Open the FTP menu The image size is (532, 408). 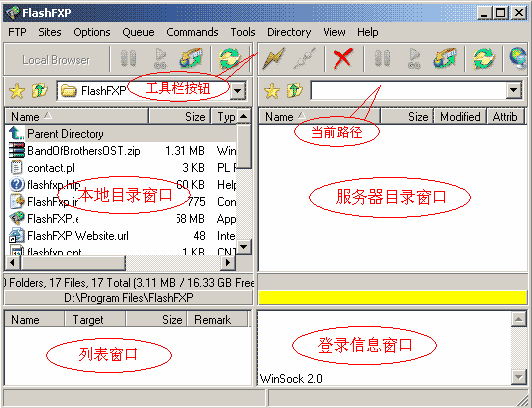(x=17, y=32)
